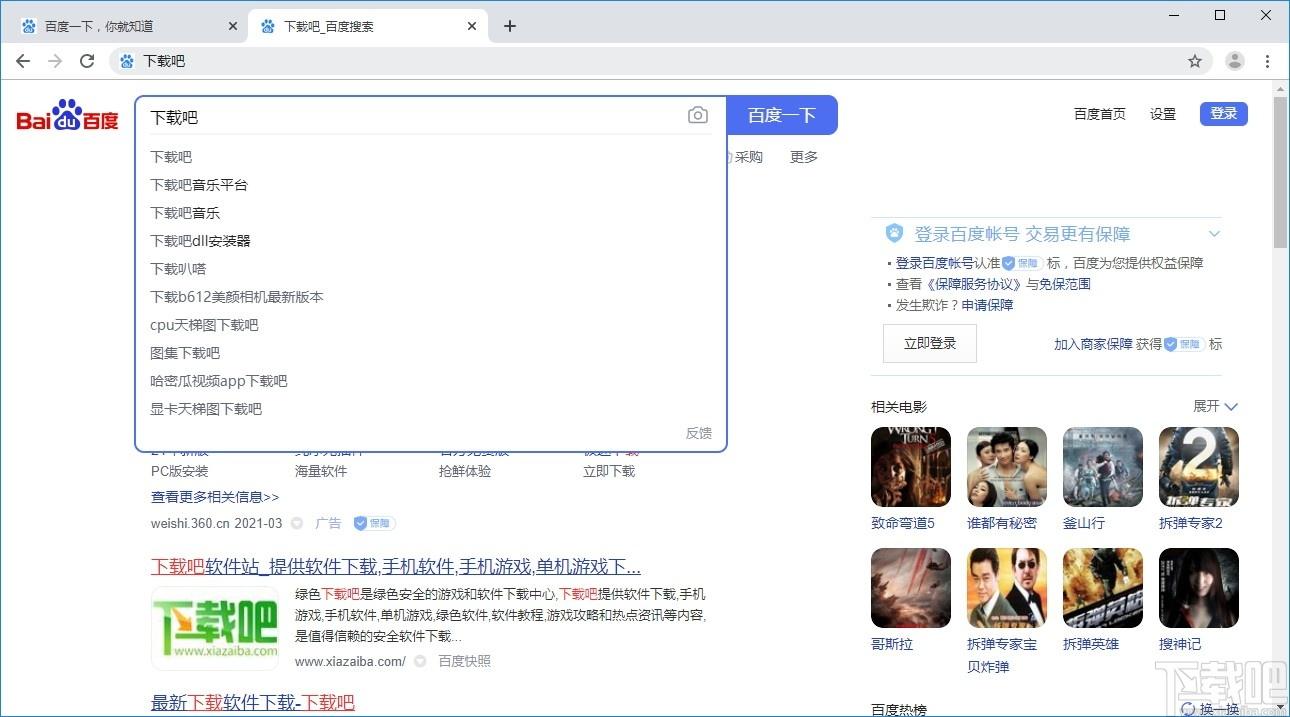Close the 下载吧_百度搜索 tab

pyautogui.click(x=472, y=26)
